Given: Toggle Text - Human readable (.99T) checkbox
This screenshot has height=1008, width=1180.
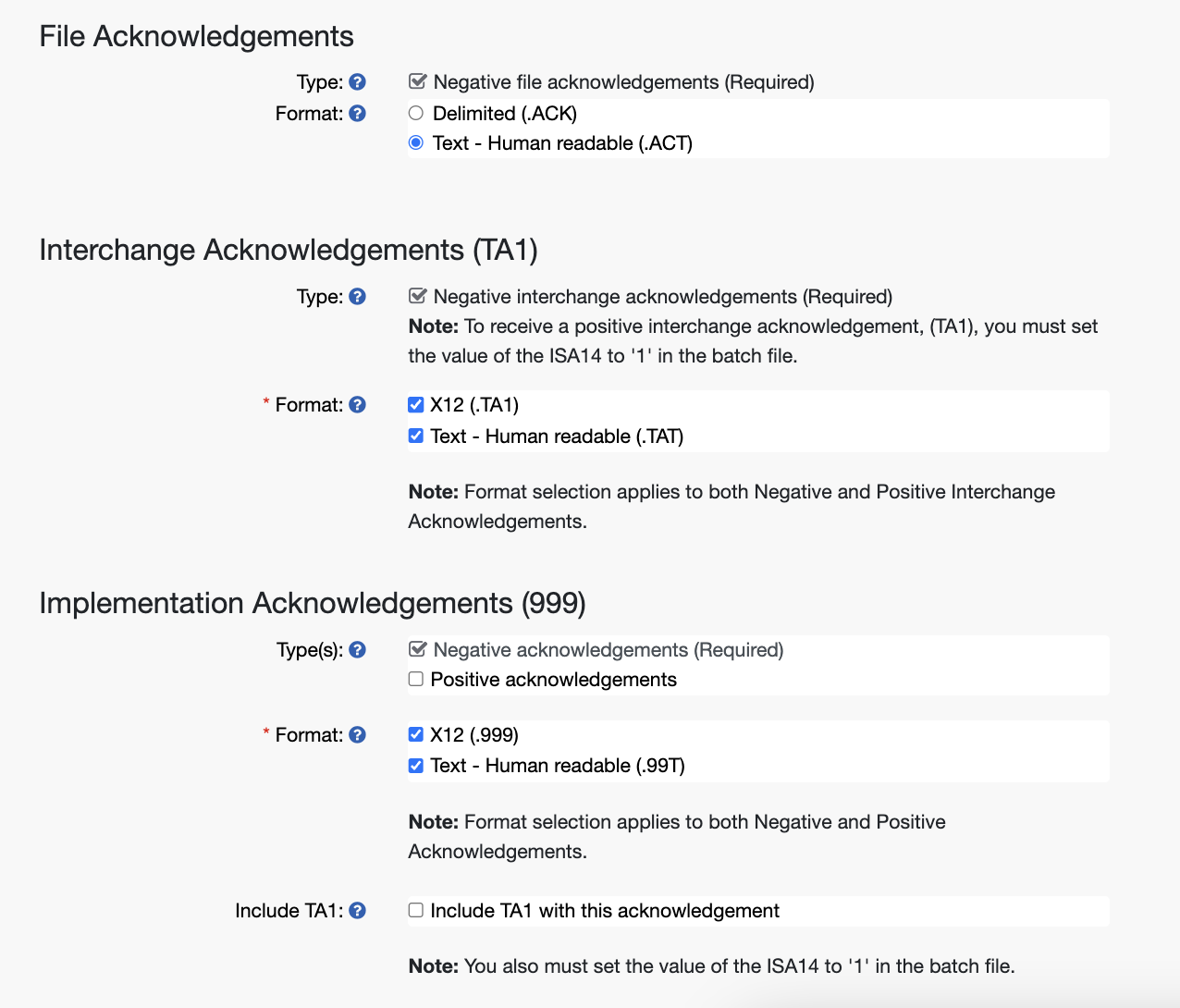Looking at the screenshot, I should pyautogui.click(x=416, y=765).
